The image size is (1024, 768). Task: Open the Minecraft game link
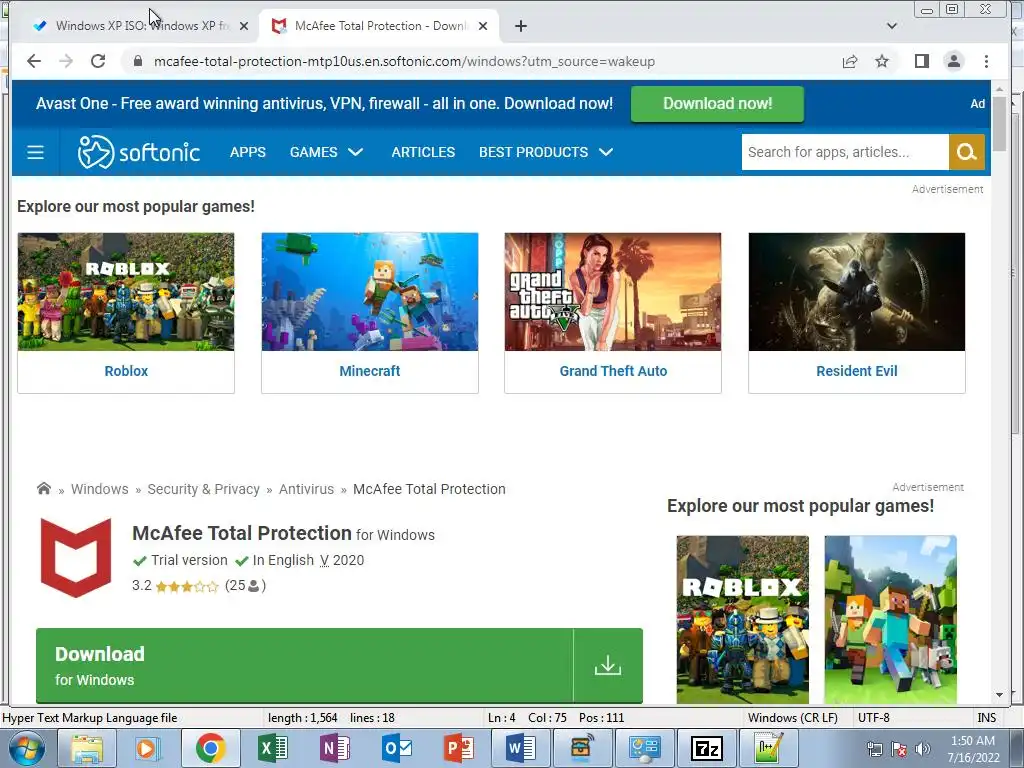click(370, 371)
